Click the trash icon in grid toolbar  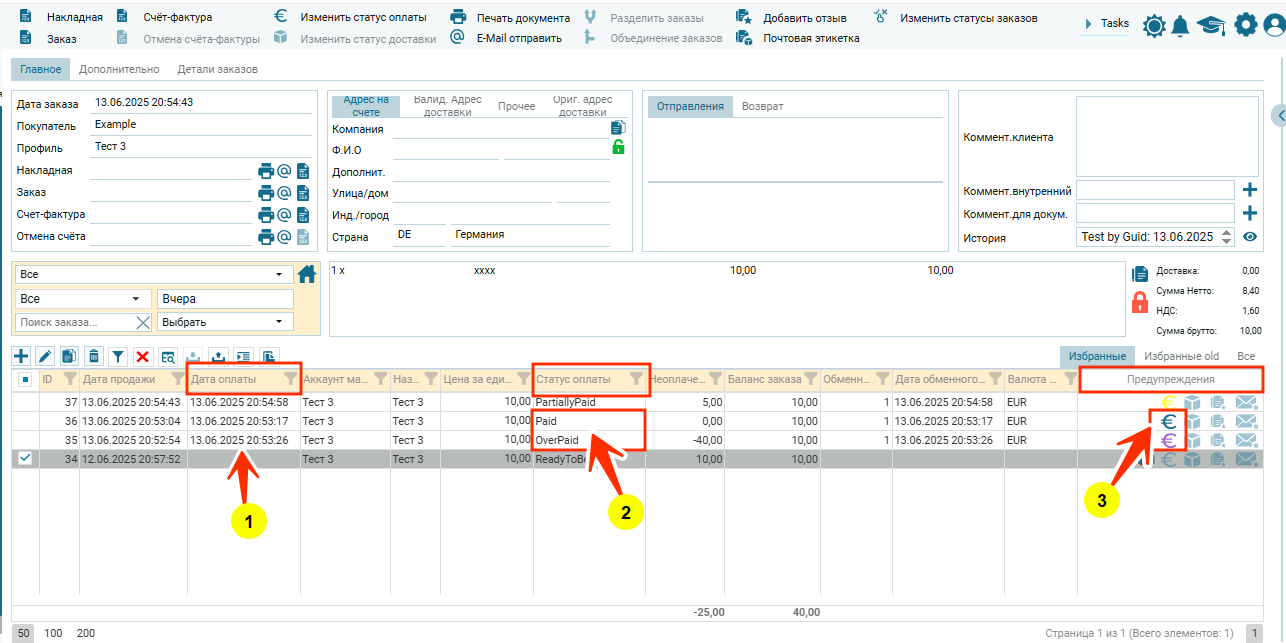point(93,356)
